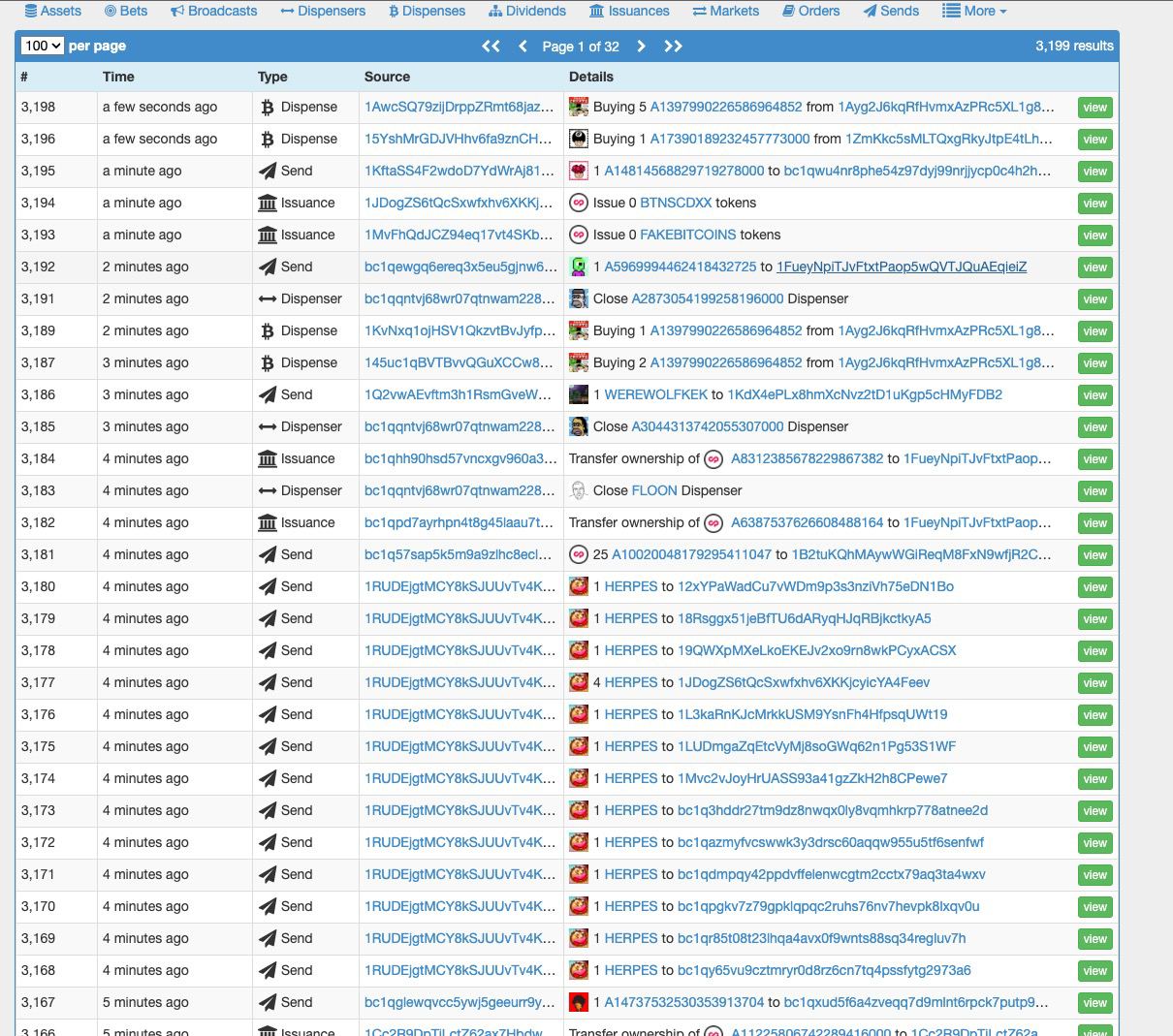Screen dimensions: 1173x1036
Task: Open source bc1qglewqvcc5ywj5geeurr9y in row 3,167
Action: click(460, 1003)
